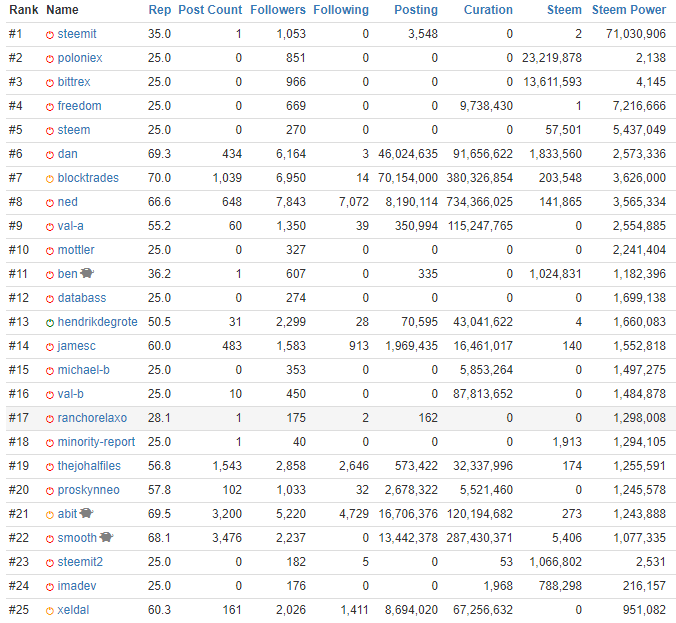Open the proskynneo account link
Screen dimensions: 676x623
point(88,490)
